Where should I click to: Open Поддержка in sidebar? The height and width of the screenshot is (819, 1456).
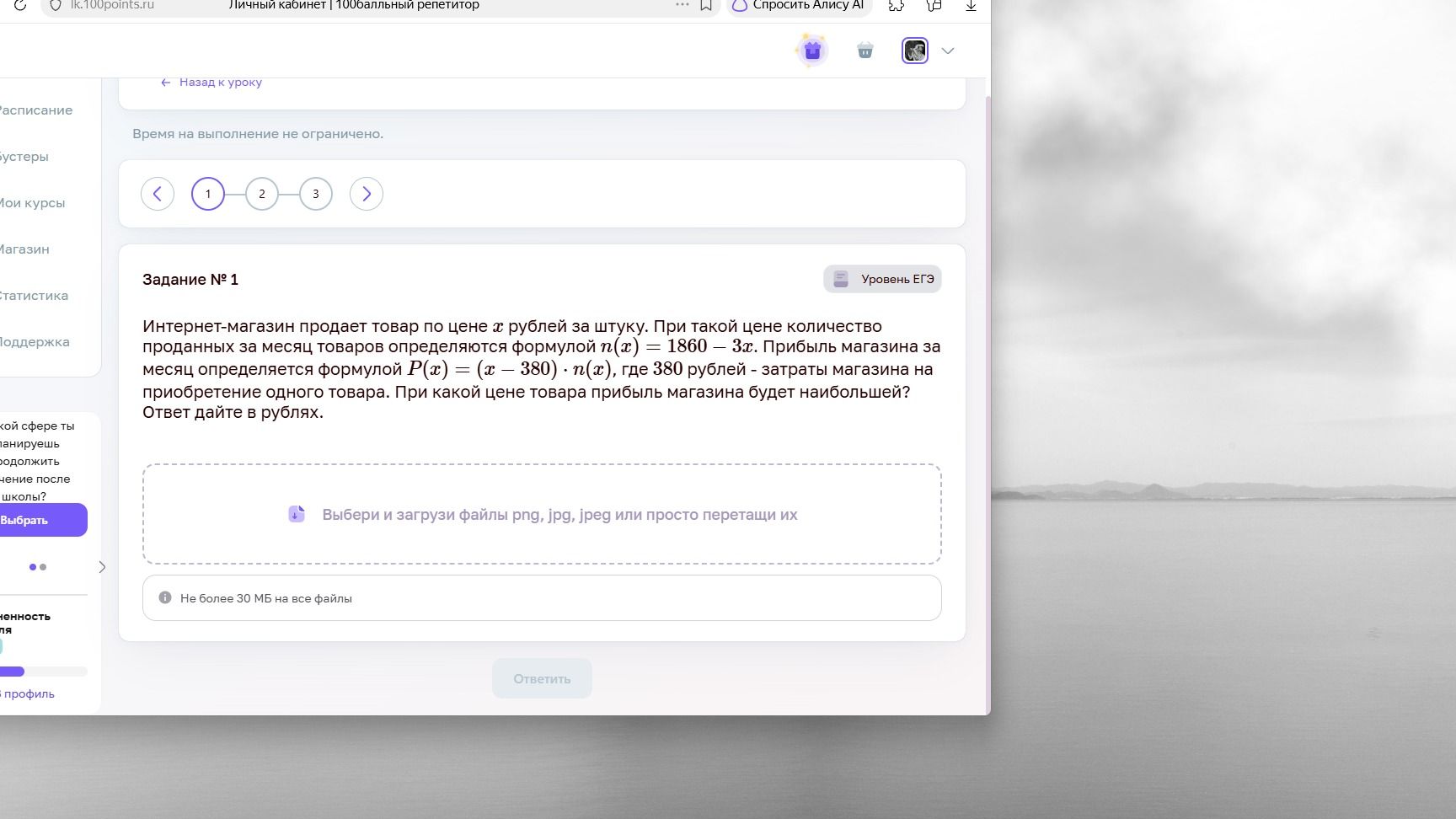point(35,342)
